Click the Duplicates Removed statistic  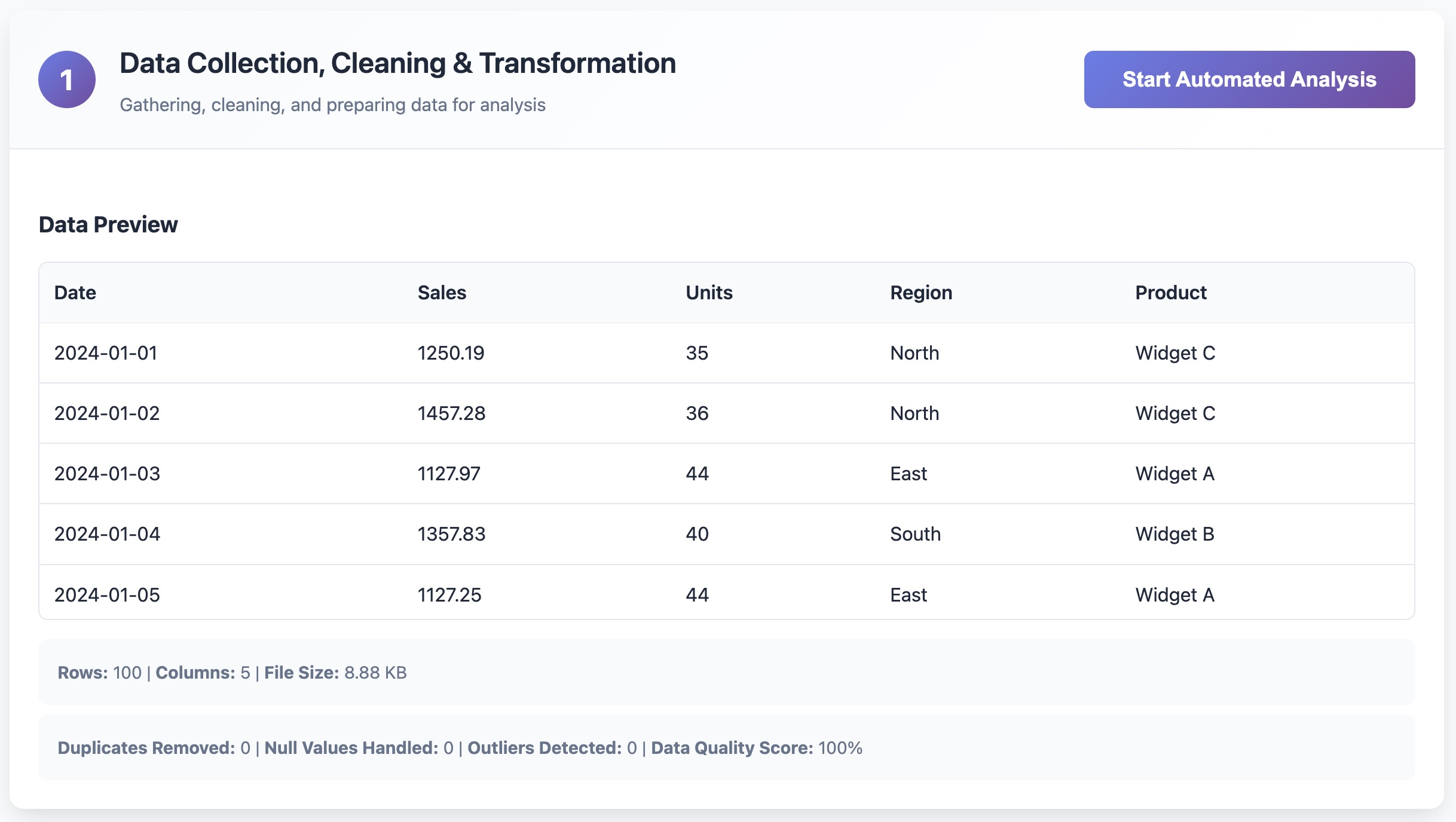point(151,747)
